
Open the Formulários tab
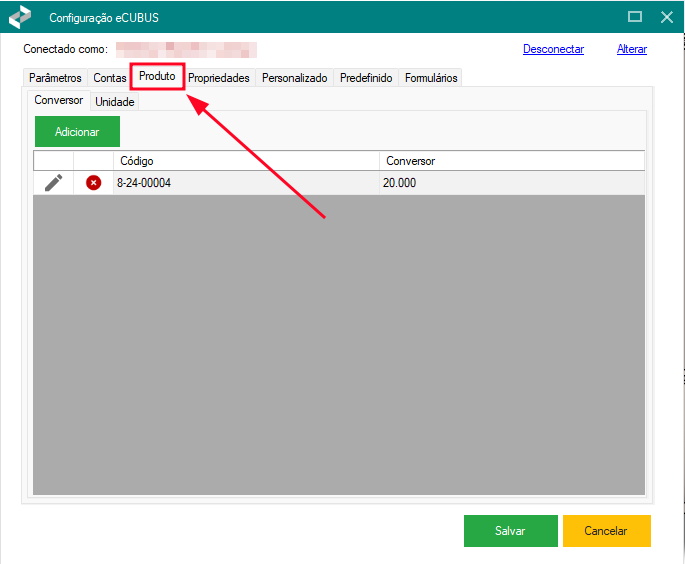pos(431,78)
